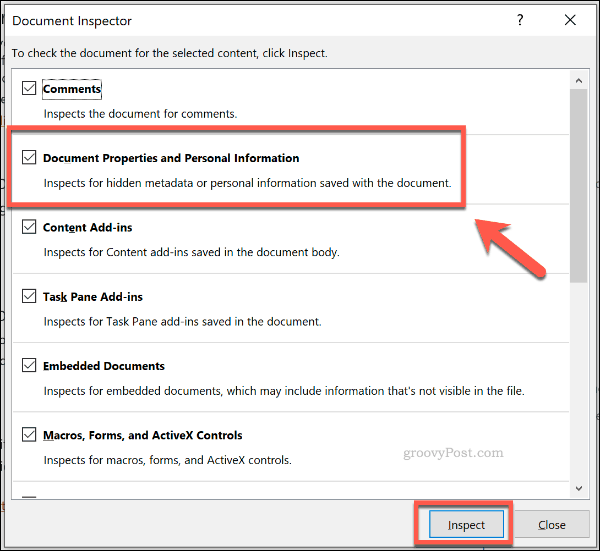
Task: Click the Macros, Forms, and ActiveX Controls label
Action: 142,435
